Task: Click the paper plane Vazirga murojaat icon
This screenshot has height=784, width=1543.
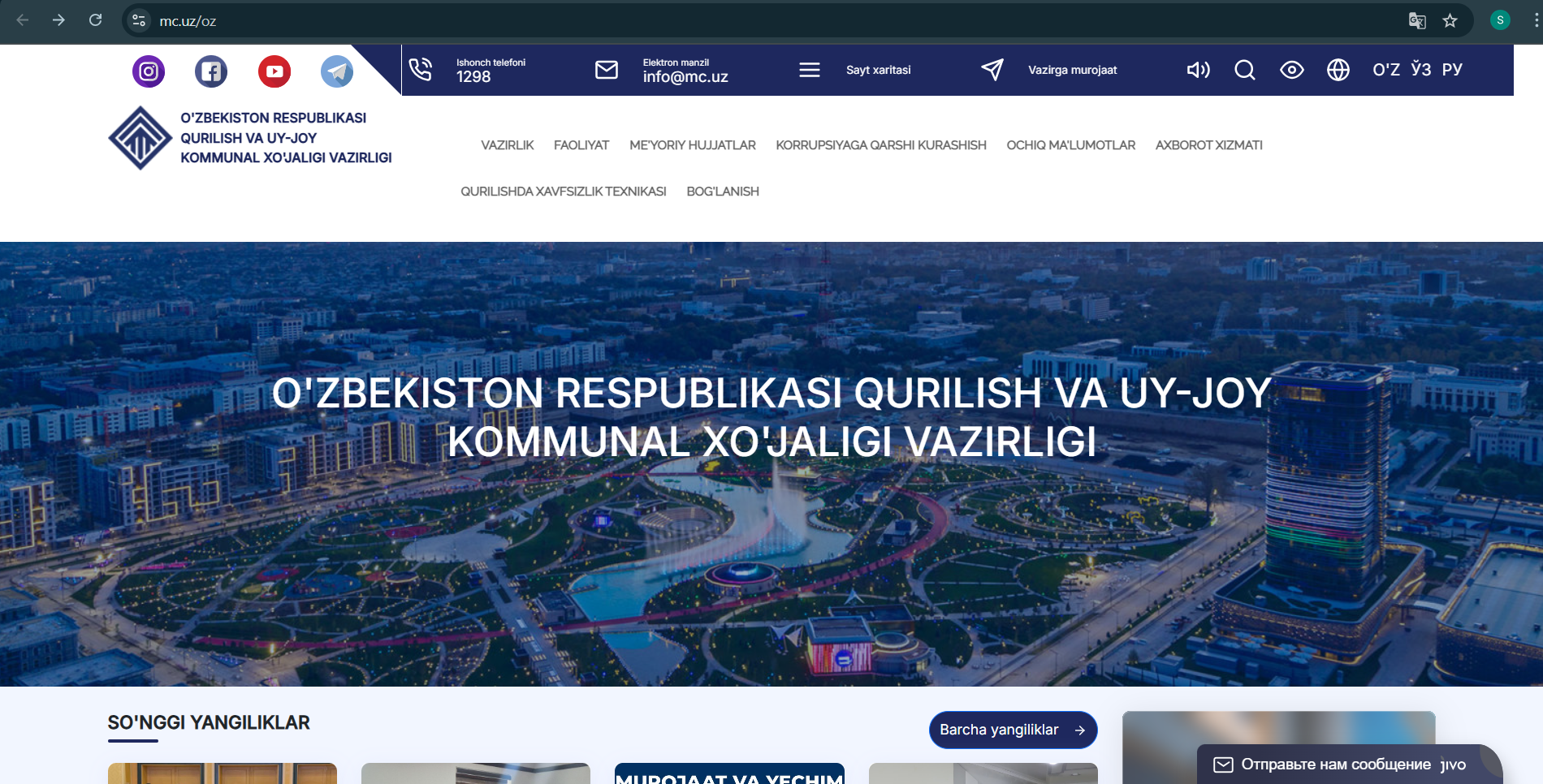Action: tap(992, 70)
